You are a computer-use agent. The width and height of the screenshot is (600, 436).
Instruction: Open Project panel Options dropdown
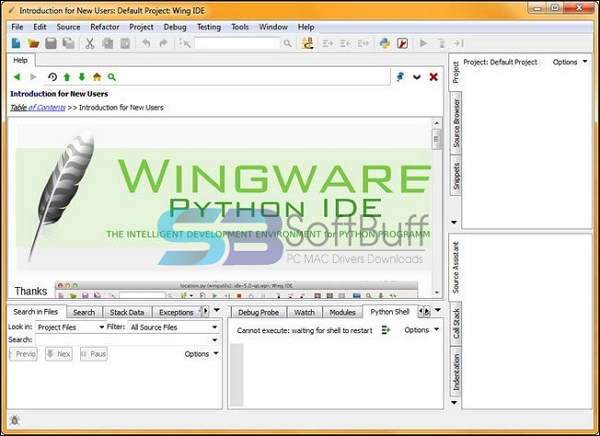point(569,62)
